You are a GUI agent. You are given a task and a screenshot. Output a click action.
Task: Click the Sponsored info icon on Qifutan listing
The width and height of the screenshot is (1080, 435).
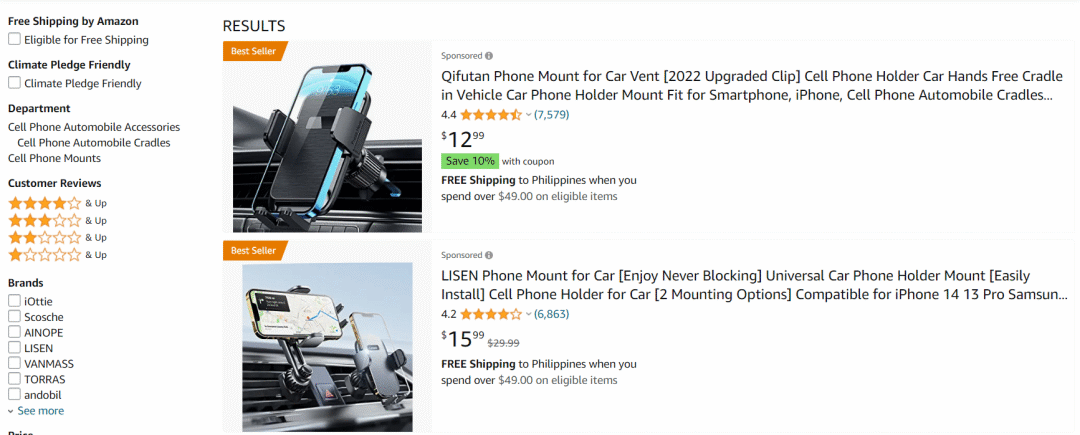tap(489, 56)
